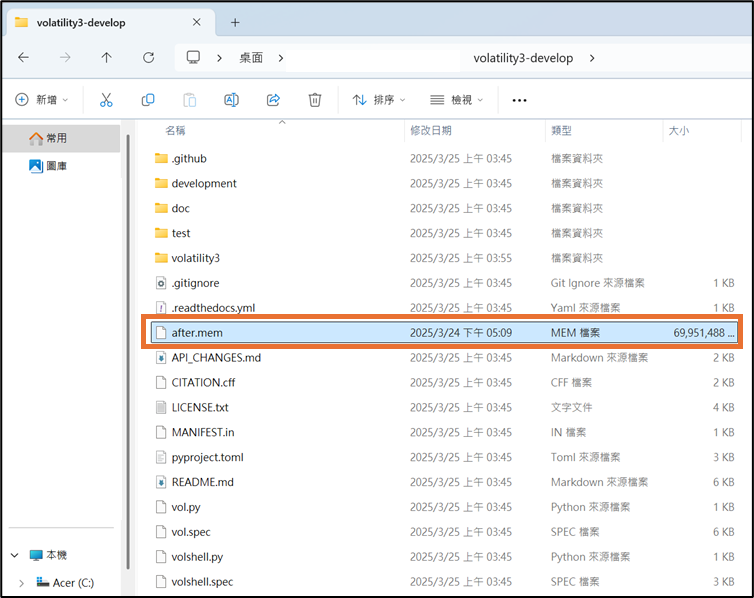Click the LICENSE.txt file icon

[161, 408]
